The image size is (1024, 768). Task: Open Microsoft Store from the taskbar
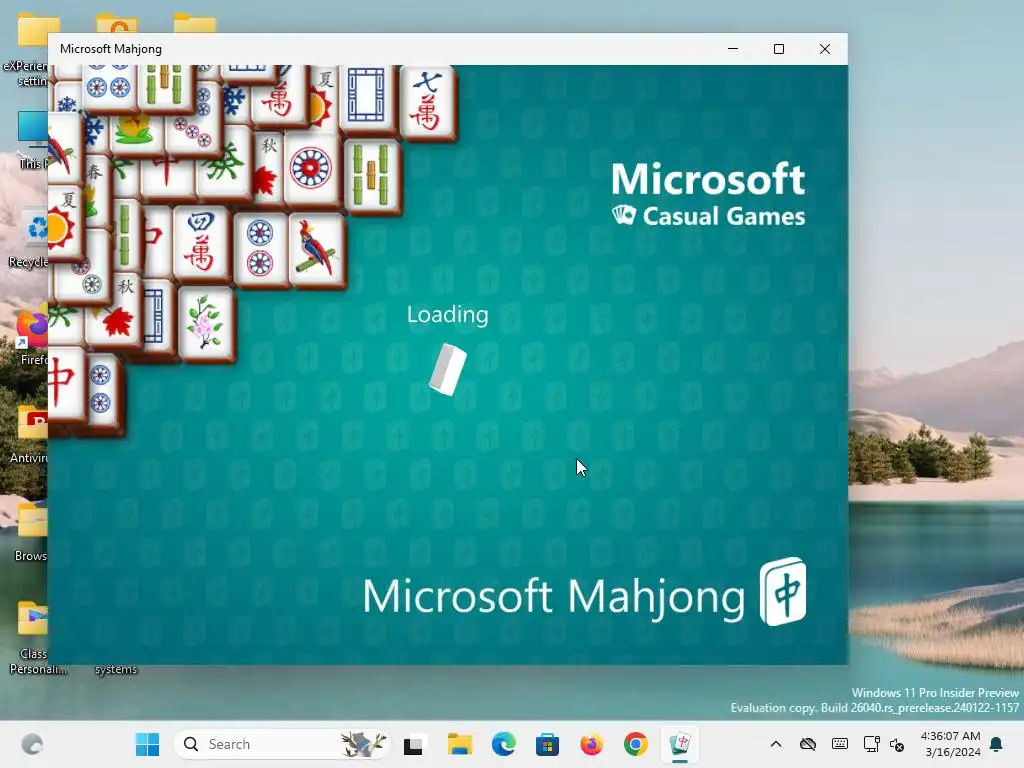(547, 744)
